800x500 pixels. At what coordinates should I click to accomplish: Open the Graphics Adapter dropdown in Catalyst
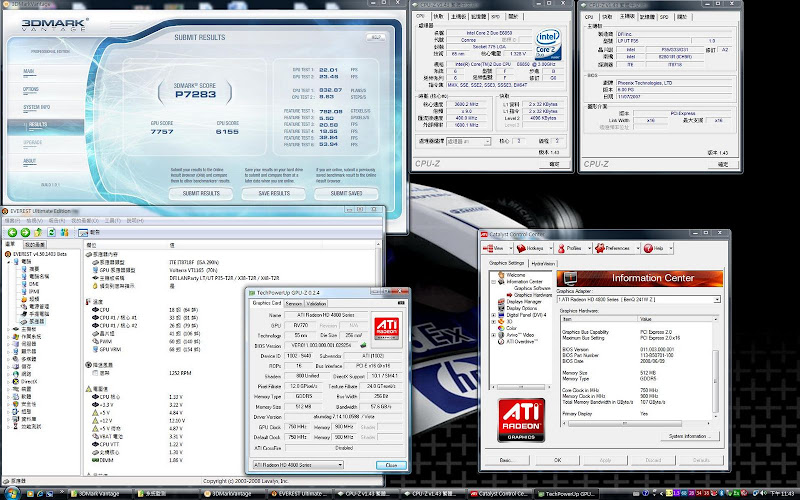(716, 299)
